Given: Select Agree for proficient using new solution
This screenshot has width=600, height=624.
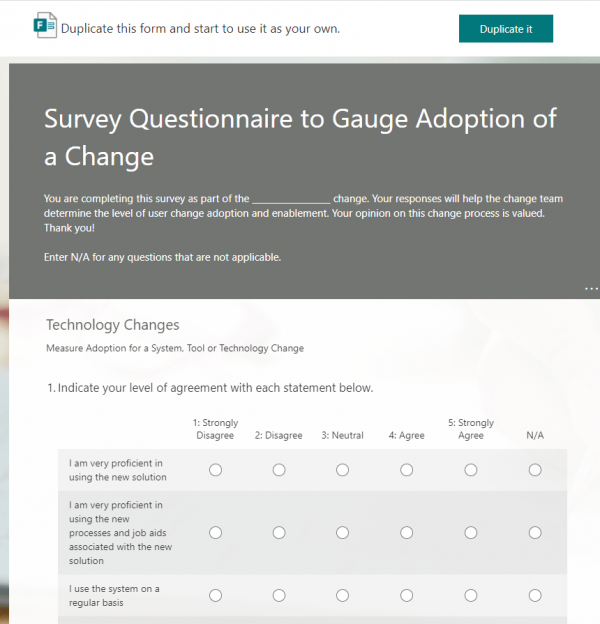Looking at the screenshot, I should coord(406,470).
